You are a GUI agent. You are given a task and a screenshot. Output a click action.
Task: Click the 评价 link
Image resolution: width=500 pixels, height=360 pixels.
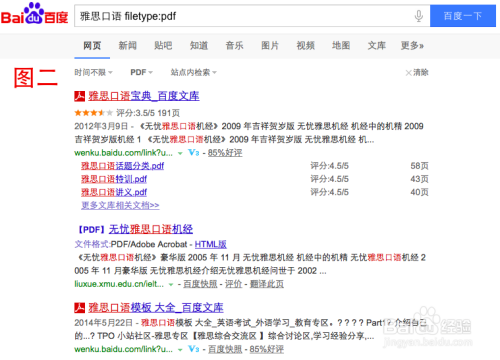click(x=233, y=284)
